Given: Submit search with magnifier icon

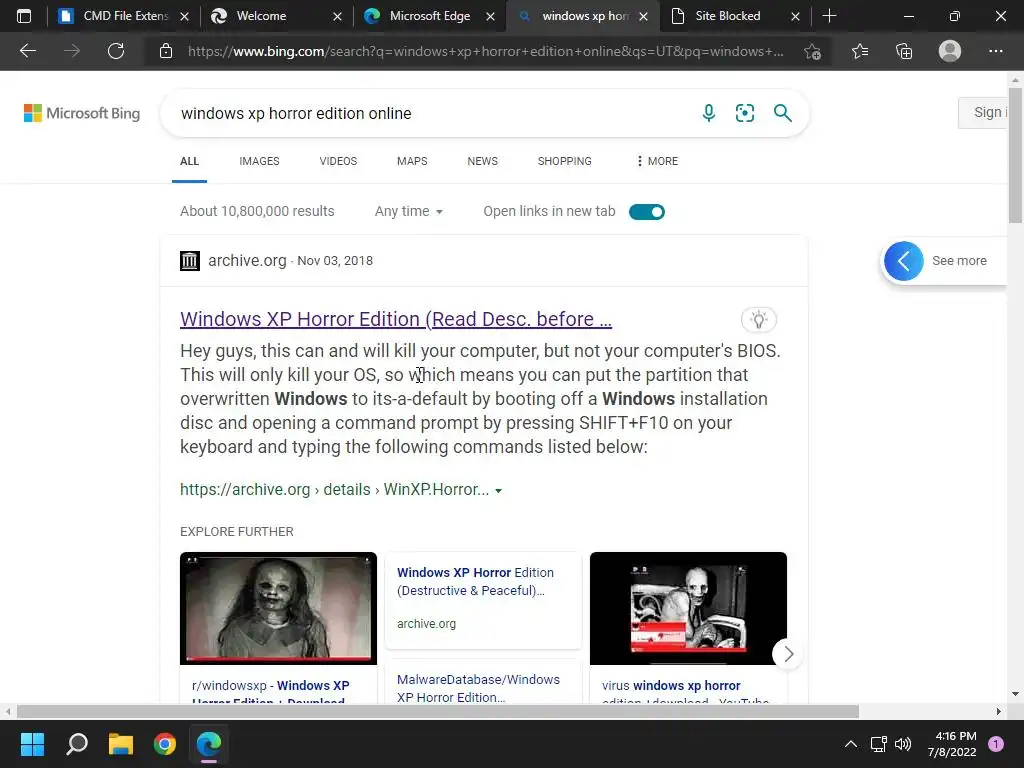Looking at the screenshot, I should [782, 113].
